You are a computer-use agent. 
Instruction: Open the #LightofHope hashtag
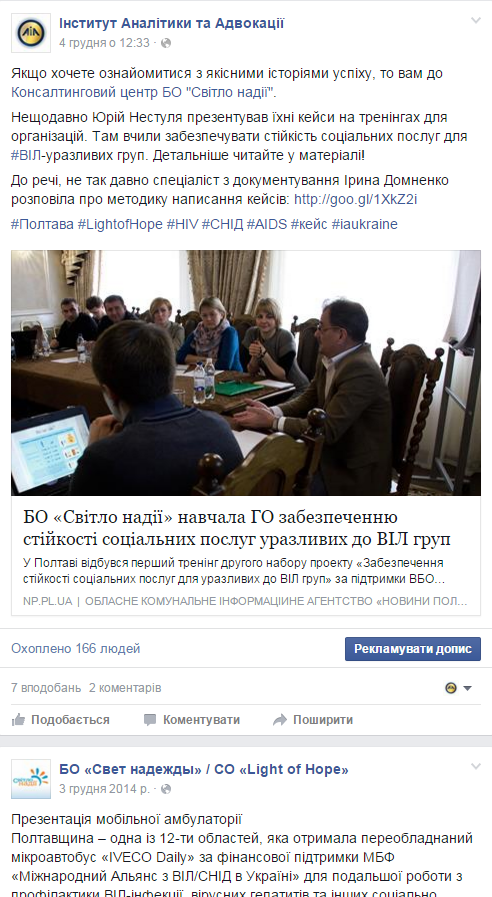click(x=120, y=224)
